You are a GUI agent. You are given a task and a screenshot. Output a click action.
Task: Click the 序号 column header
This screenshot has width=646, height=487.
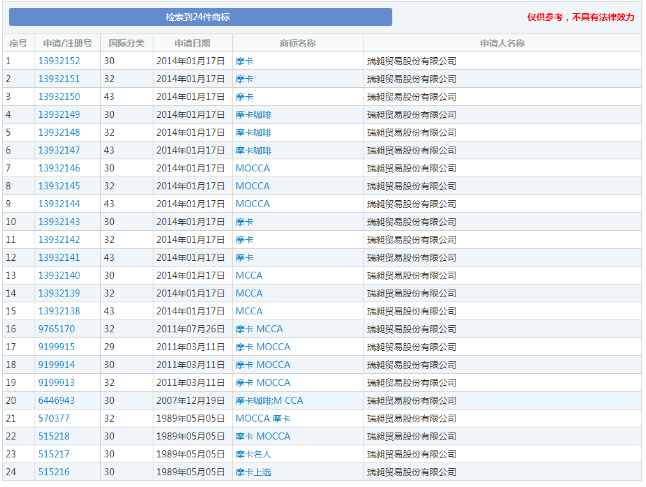point(18,43)
